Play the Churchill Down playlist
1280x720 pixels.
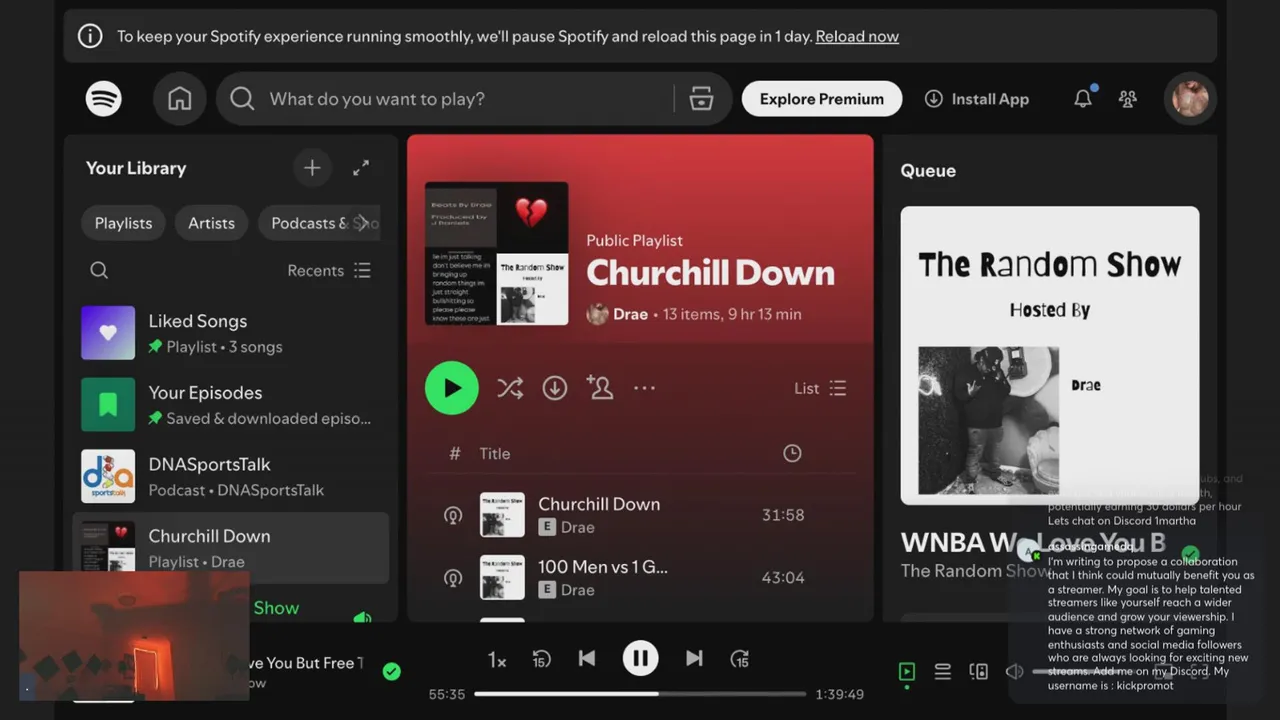coord(452,388)
